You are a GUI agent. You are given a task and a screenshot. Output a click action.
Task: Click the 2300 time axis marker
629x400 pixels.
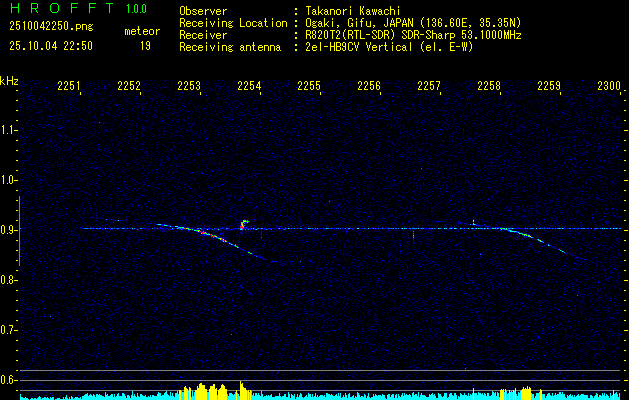click(609, 85)
